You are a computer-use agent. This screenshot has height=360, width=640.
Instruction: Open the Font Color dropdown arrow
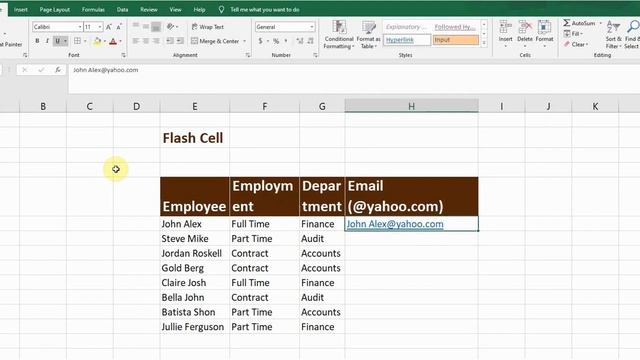coord(120,41)
